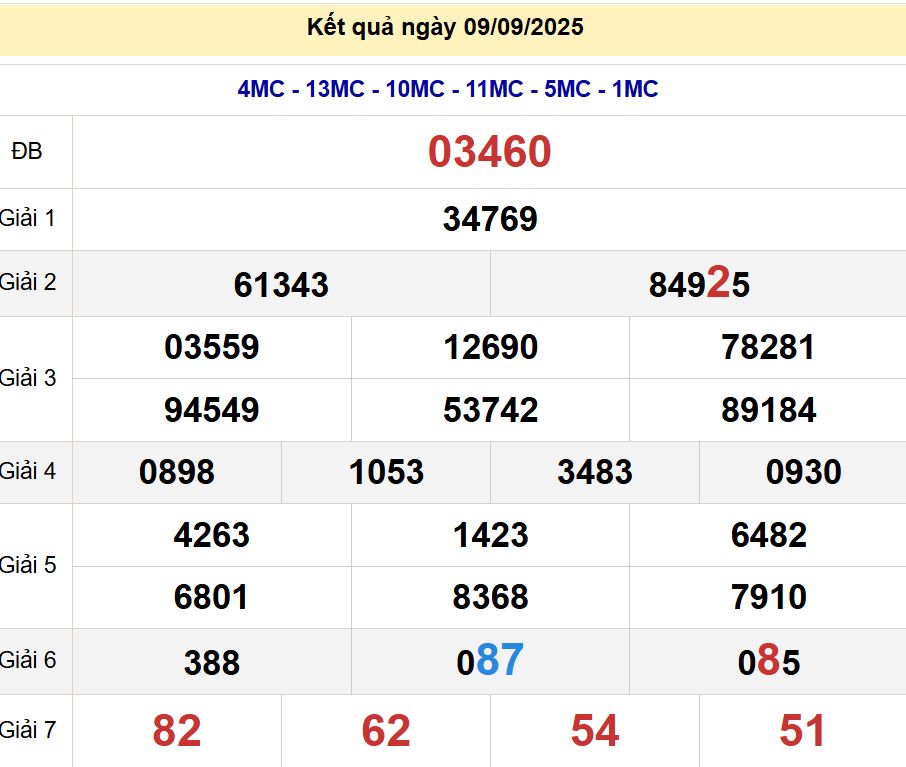Click the header 'Kết quả ngày 09/09/2025'
Image resolution: width=906 pixels, height=767 pixels.
click(445, 28)
